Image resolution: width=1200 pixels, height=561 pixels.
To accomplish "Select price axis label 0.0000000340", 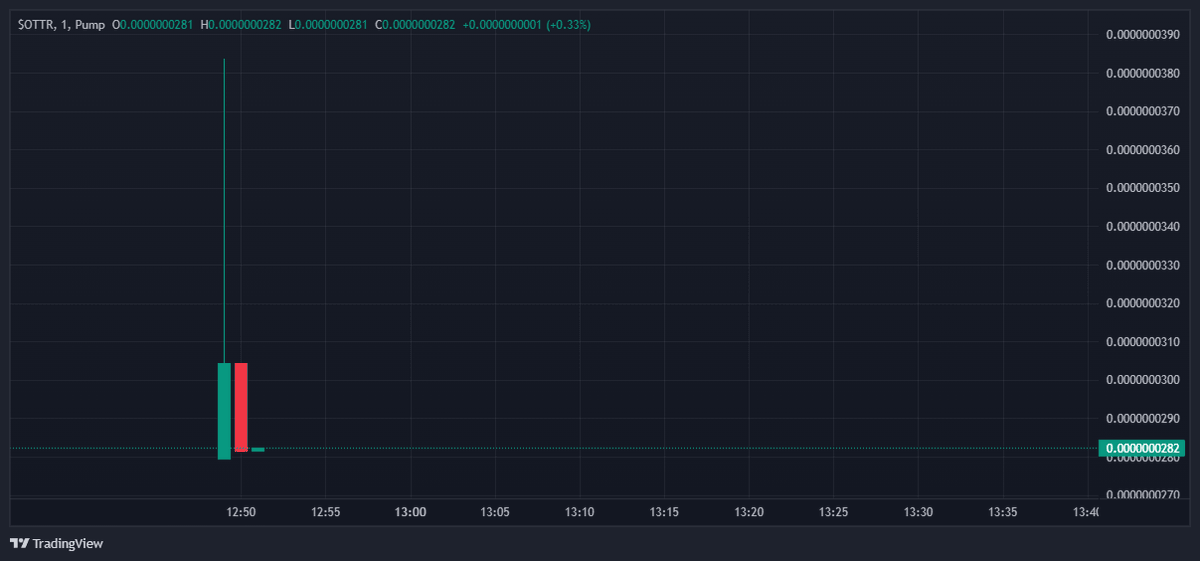I will click(x=1143, y=226).
